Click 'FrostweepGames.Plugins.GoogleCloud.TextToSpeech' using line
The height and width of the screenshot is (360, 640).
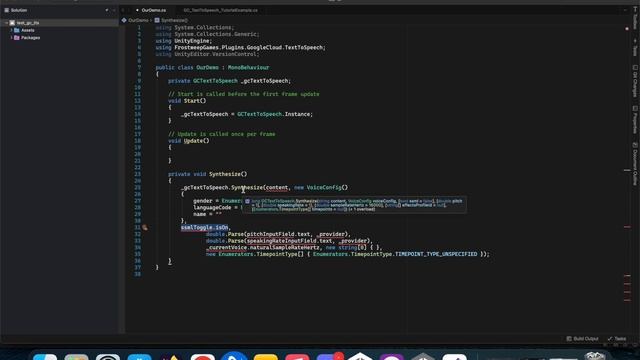(x=249, y=47)
